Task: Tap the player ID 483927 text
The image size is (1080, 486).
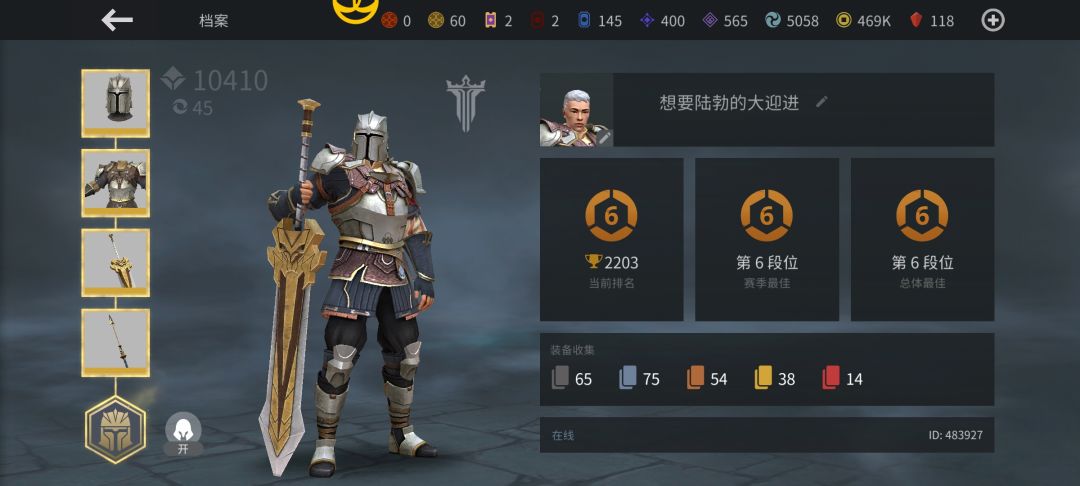Action: pos(955,435)
